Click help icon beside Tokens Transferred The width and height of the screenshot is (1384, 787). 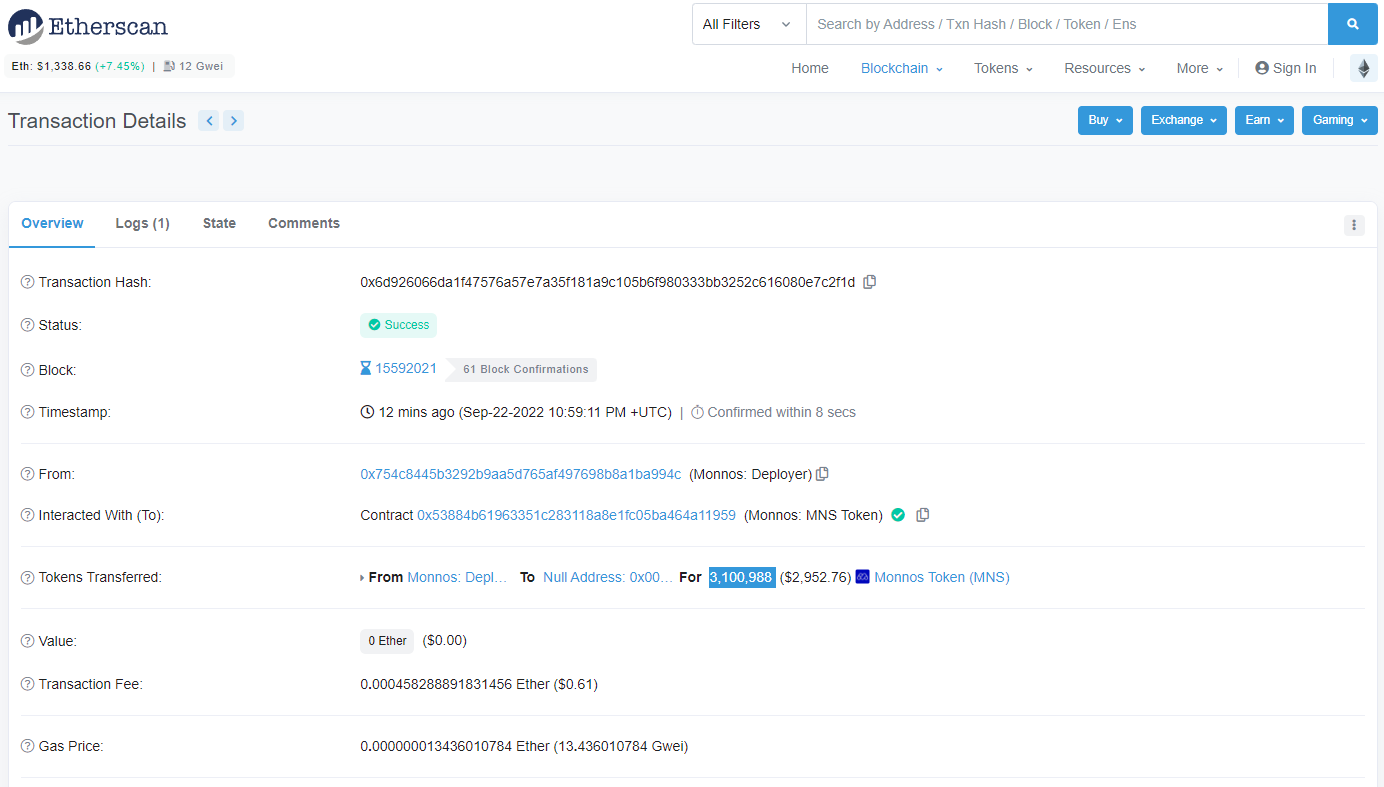click(x=28, y=577)
